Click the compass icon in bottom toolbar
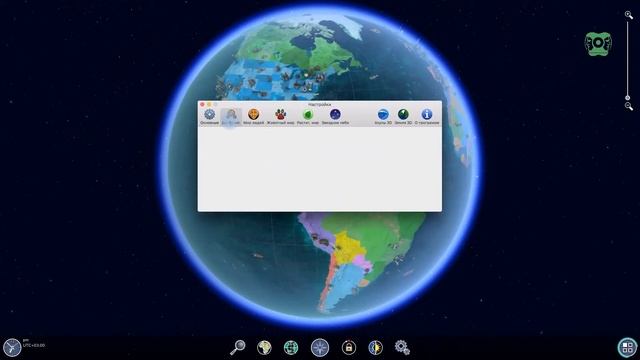Image resolution: width=640 pixels, height=360 pixels. coord(320,347)
